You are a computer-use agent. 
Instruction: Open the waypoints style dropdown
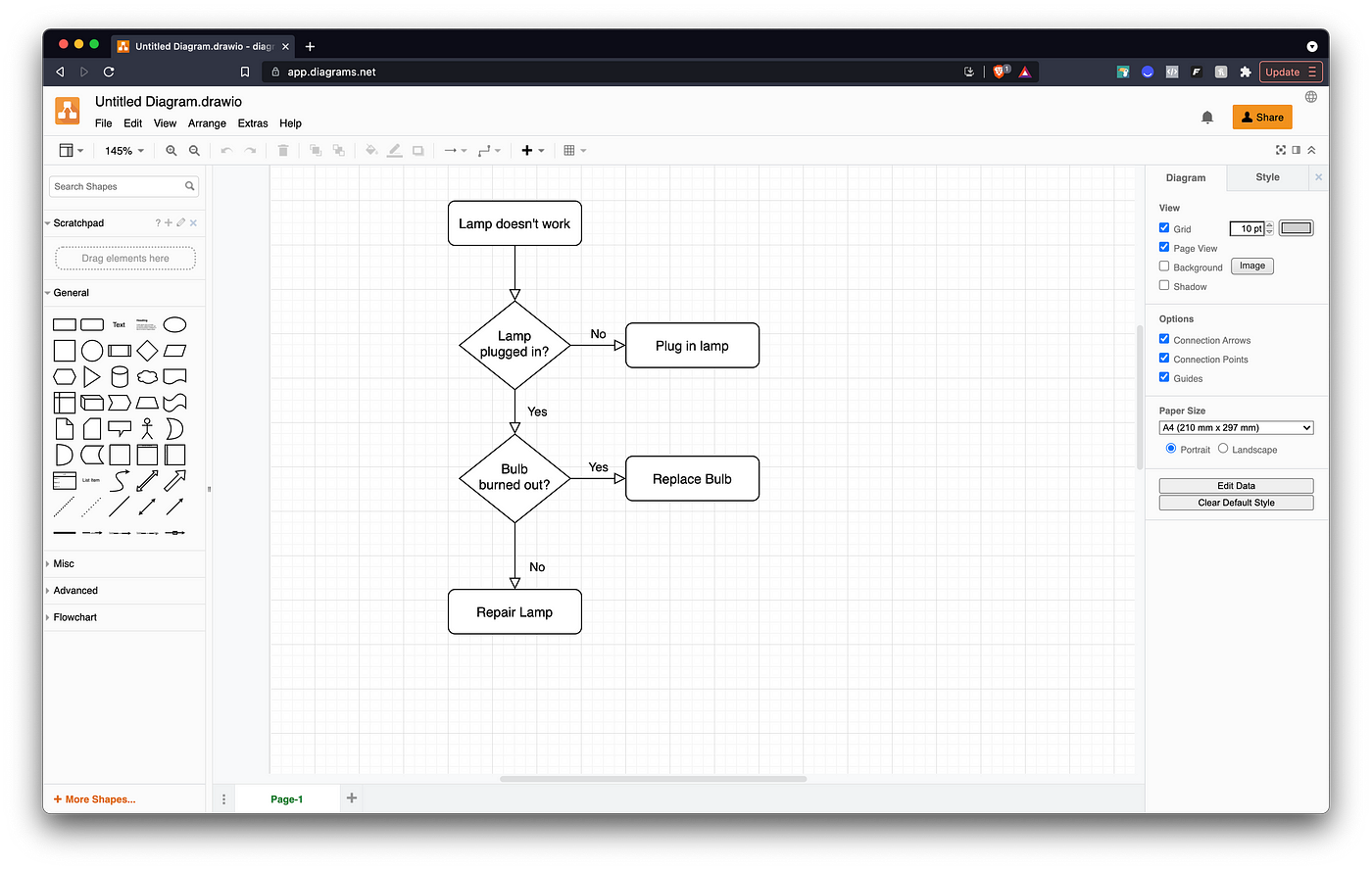pos(489,151)
